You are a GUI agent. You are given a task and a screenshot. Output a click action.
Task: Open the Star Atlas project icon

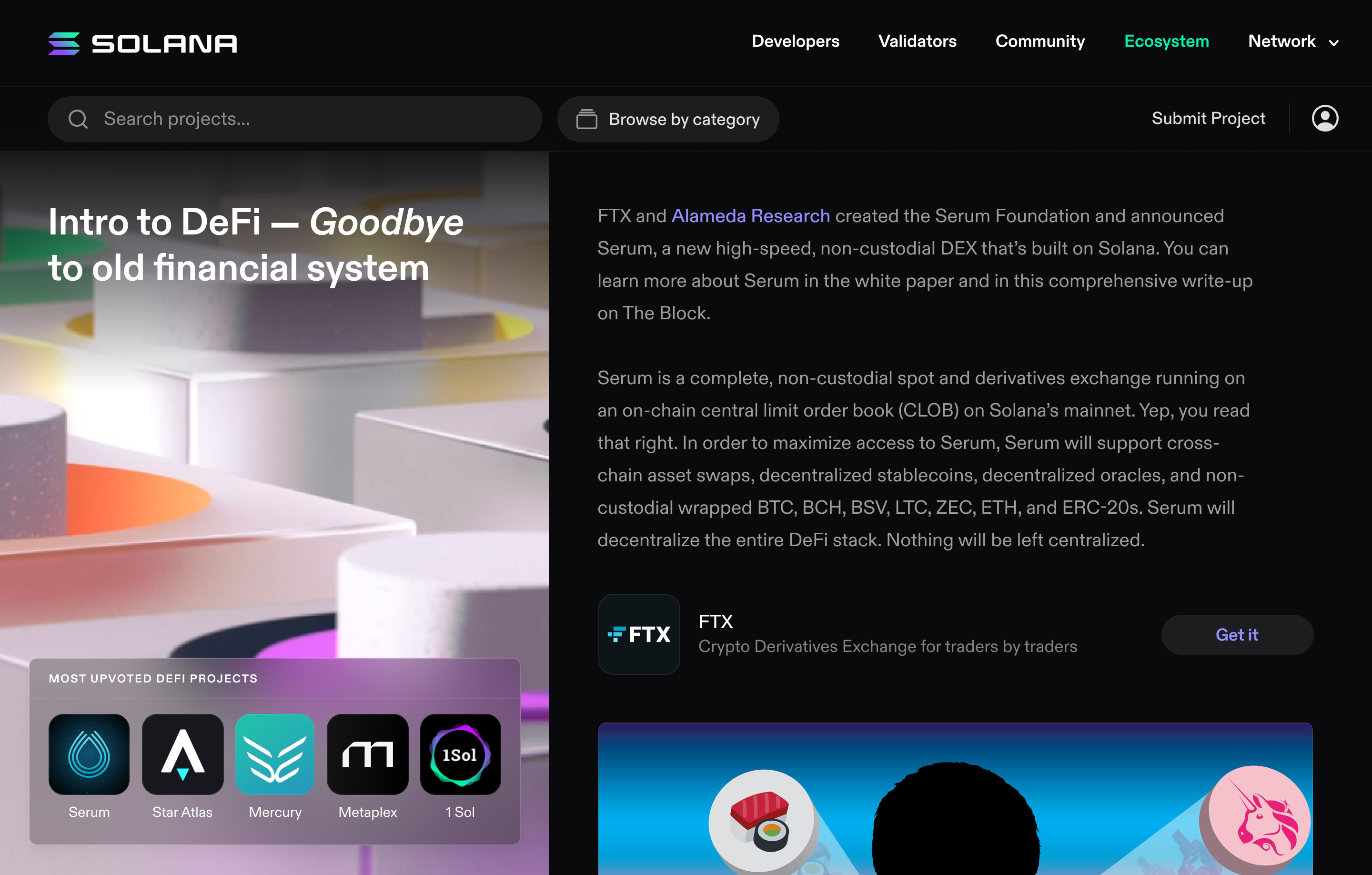182,753
